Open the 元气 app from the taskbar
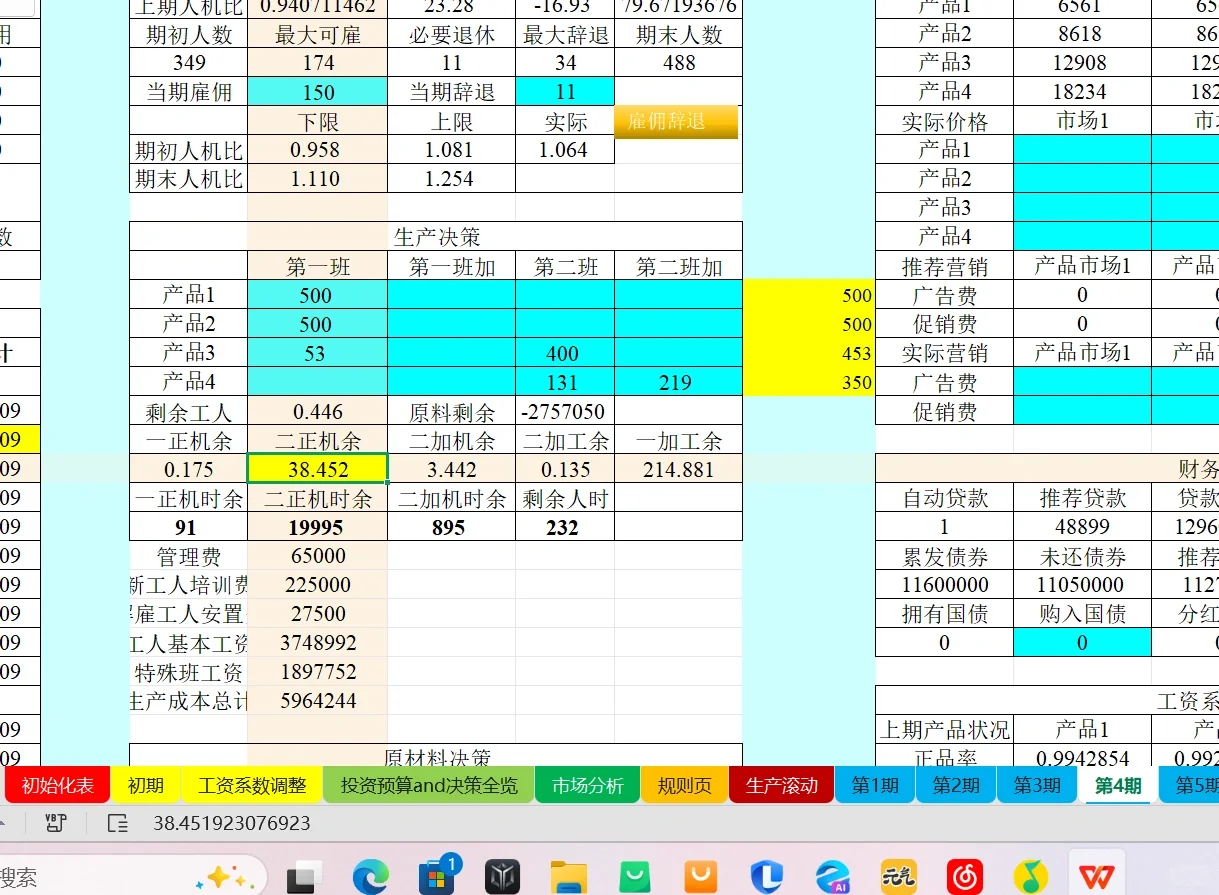 (x=898, y=875)
